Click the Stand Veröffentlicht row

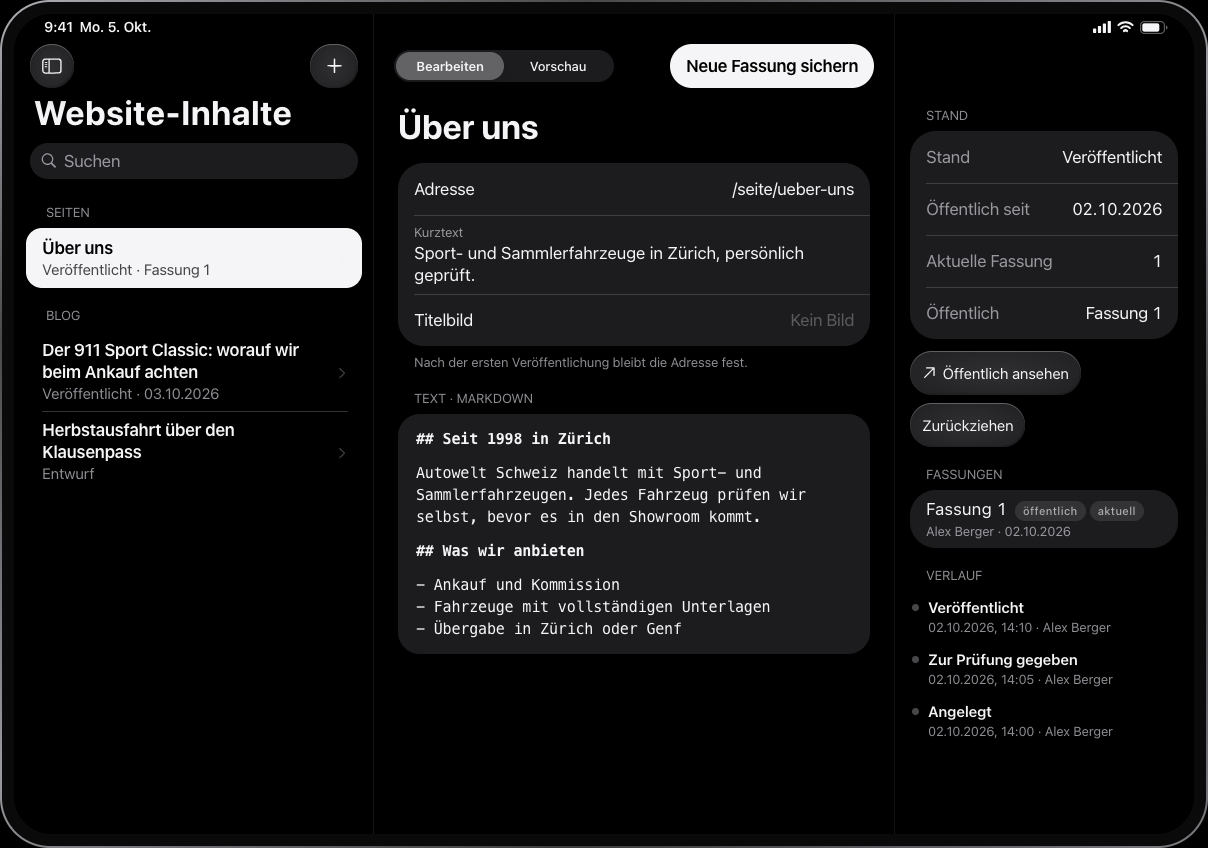(x=1044, y=157)
